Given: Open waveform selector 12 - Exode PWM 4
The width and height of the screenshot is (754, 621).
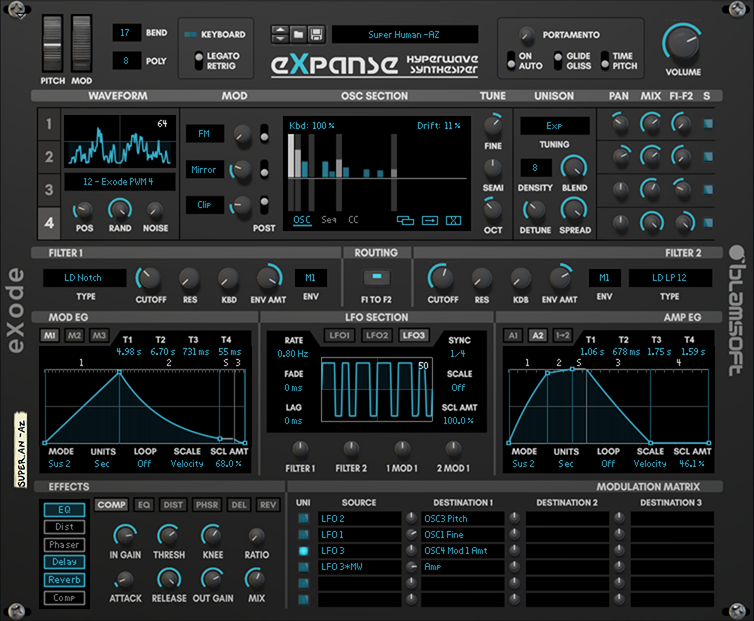Looking at the screenshot, I should [x=119, y=182].
